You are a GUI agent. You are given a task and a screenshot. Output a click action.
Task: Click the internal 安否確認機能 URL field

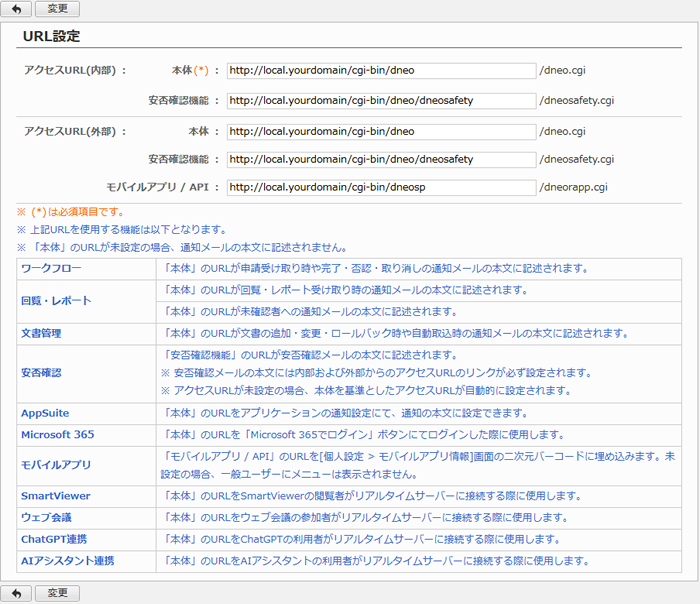(381, 101)
